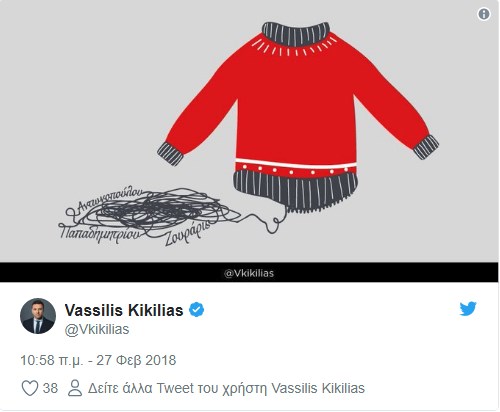Screen dimensions: 500x412
Task: Click the Twitter bird logo
Action: 468,309
